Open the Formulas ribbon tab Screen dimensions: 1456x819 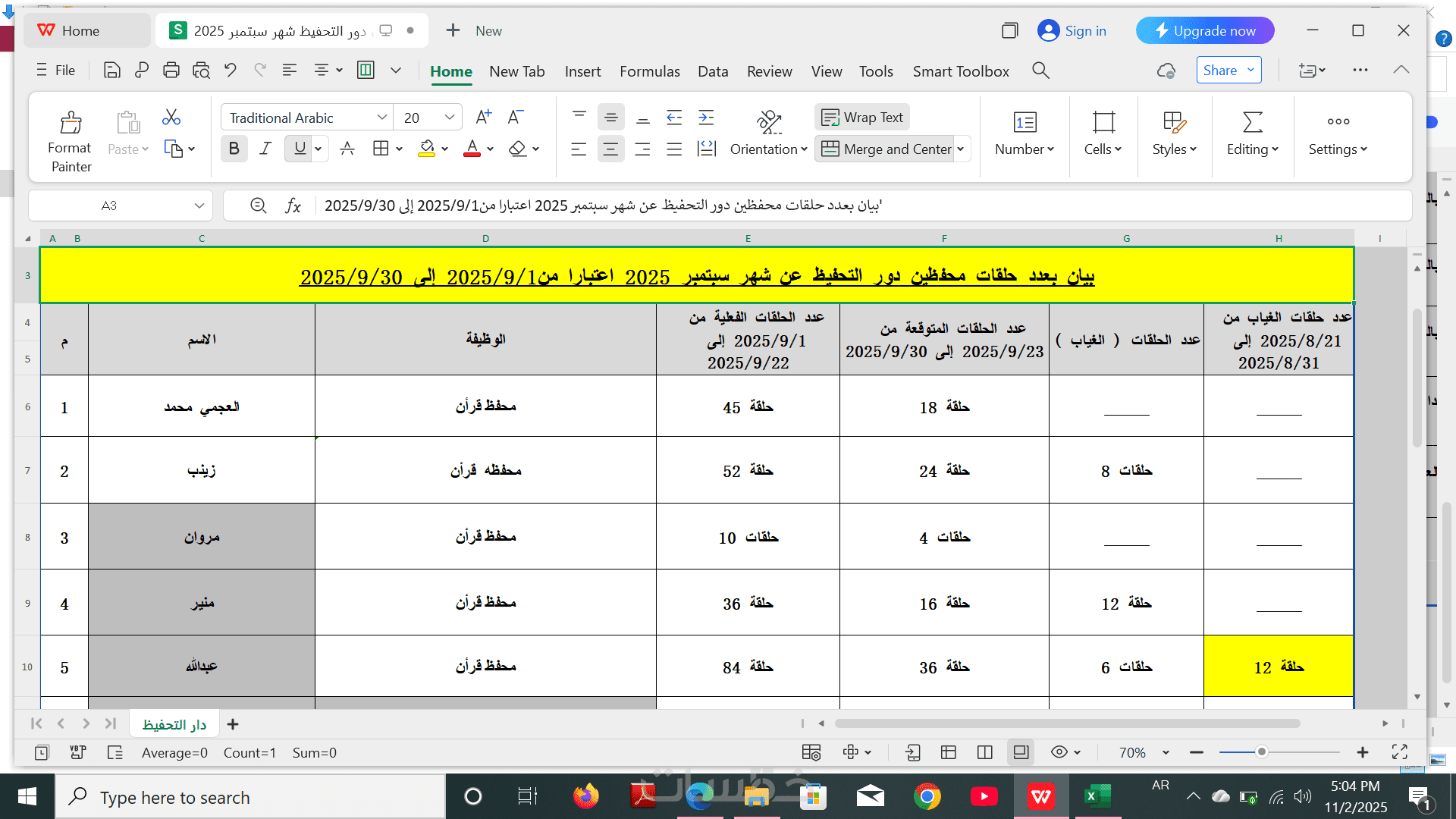(x=649, y=71)
